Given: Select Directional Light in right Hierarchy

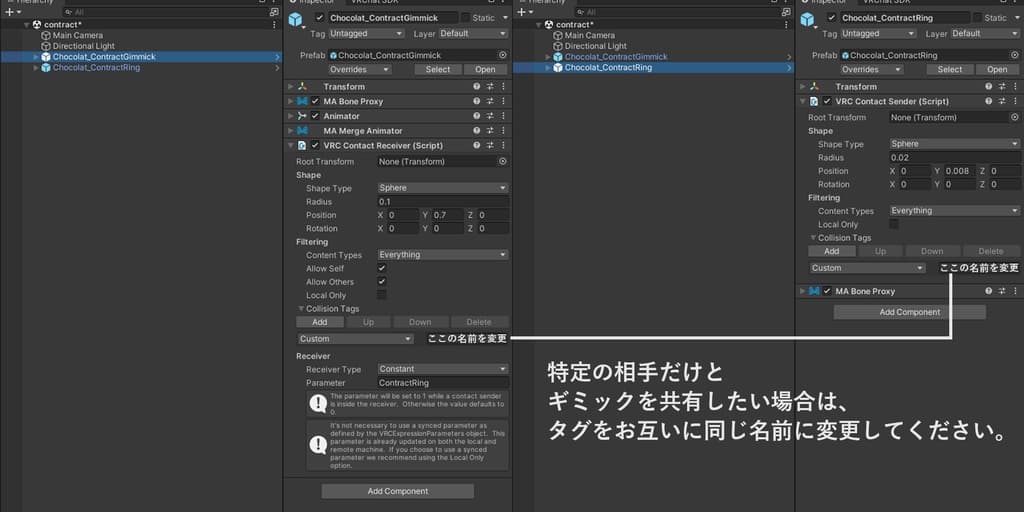Looking at the screenshot, I should tap(596, 46).
